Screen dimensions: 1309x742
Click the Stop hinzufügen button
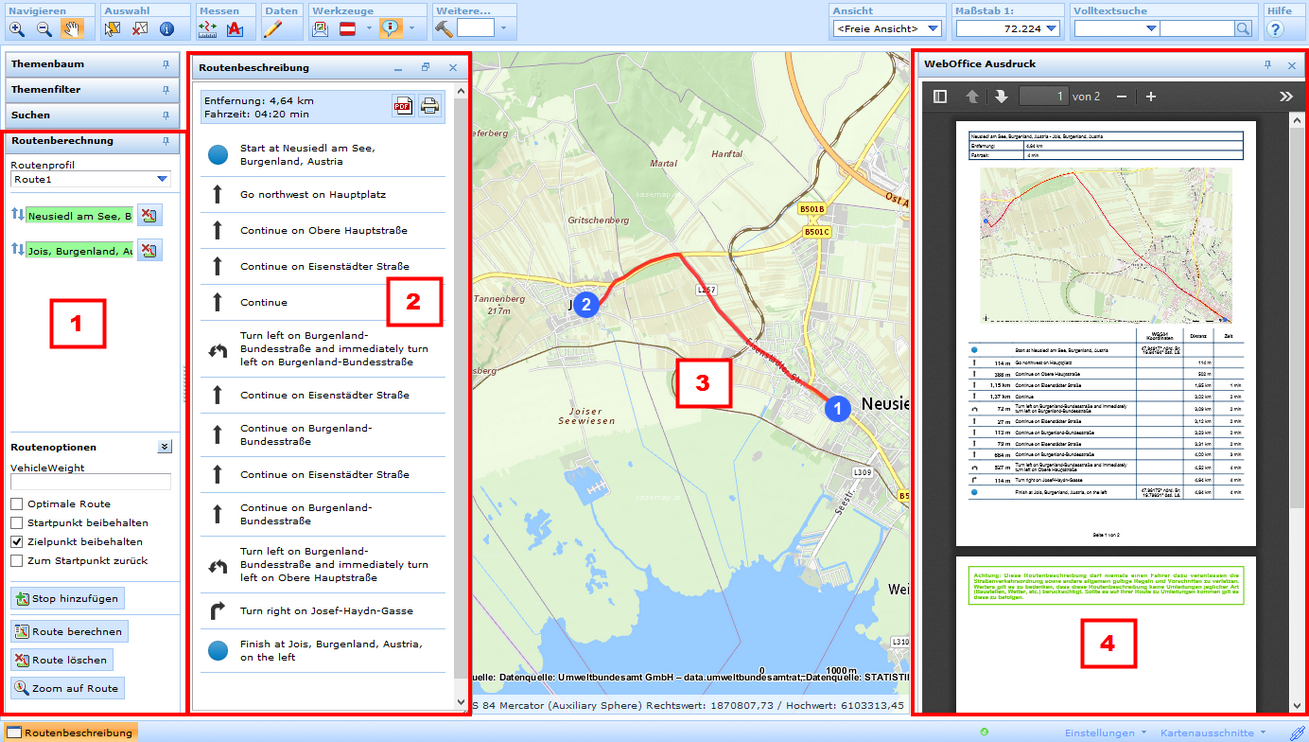pyautogui.click(x=68, y=598)
